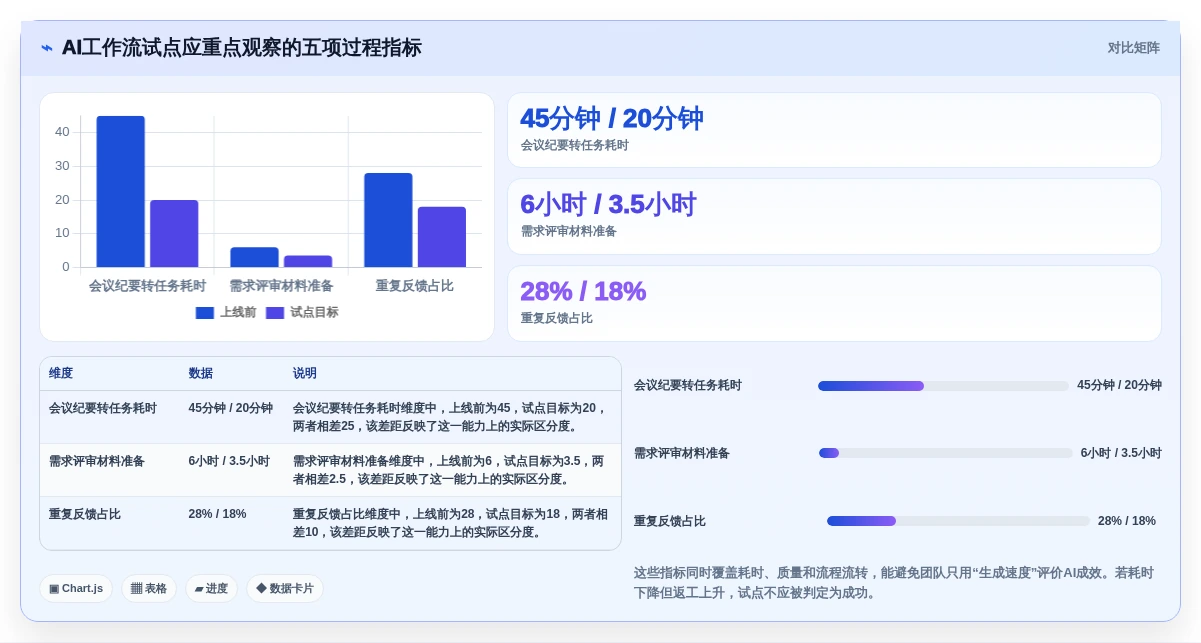Click the 上线前 bar for 会议纪要转任务耗时
Screen dimensions: 1201x643
point(120,192)
